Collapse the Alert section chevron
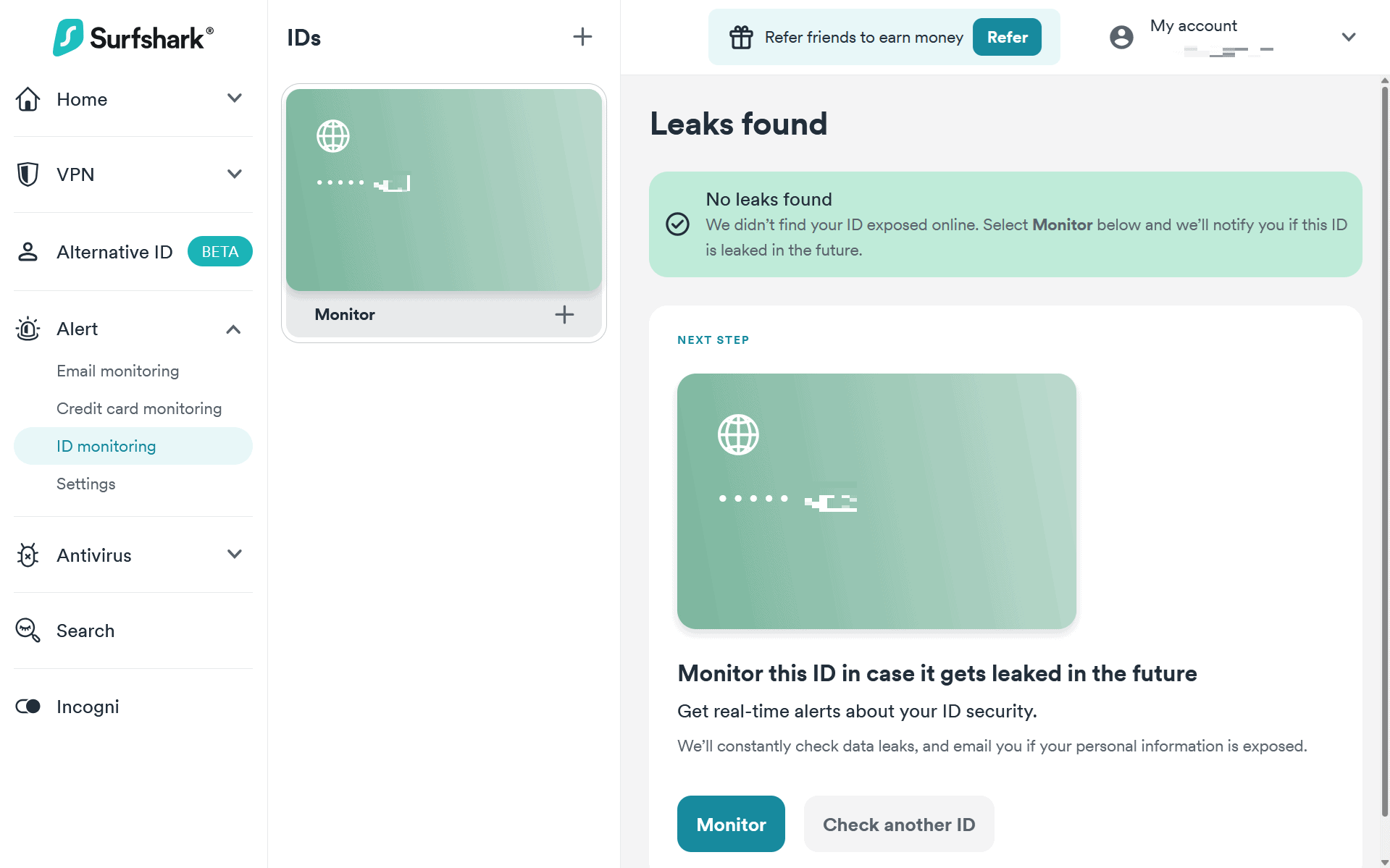 233,329
